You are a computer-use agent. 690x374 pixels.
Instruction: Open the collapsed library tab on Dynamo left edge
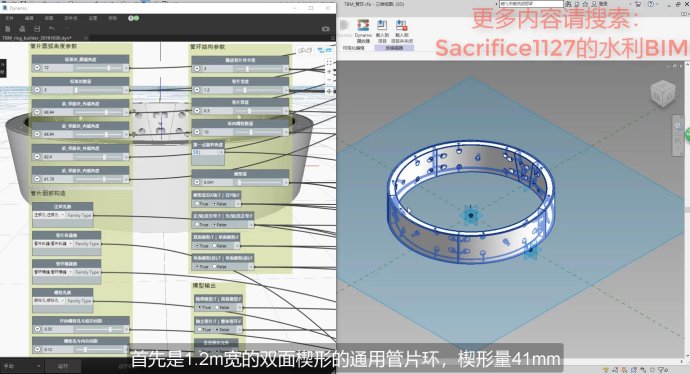pyautogui.click(x=2, y=68)
